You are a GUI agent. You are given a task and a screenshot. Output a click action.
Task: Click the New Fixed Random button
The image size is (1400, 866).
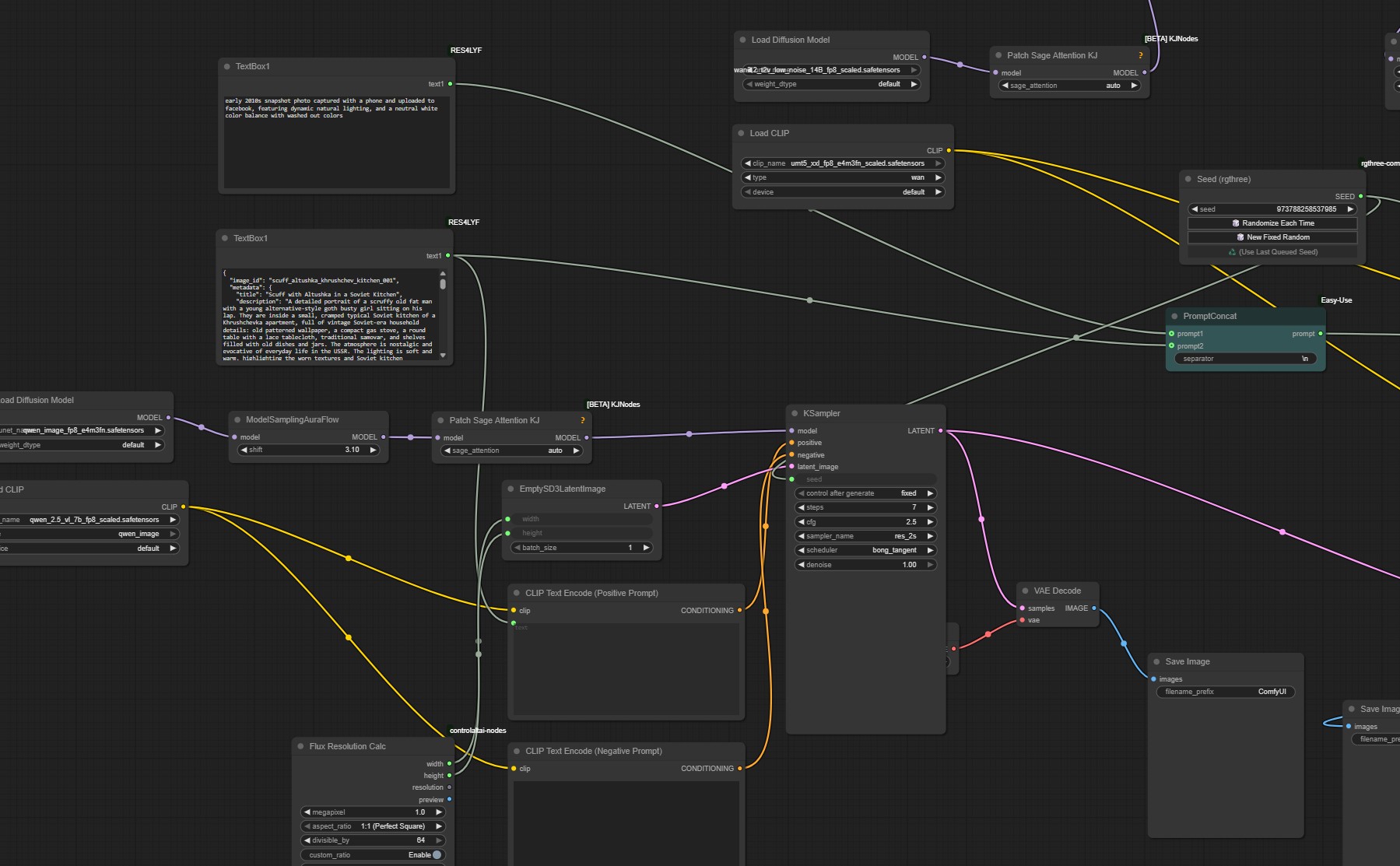1272,237
